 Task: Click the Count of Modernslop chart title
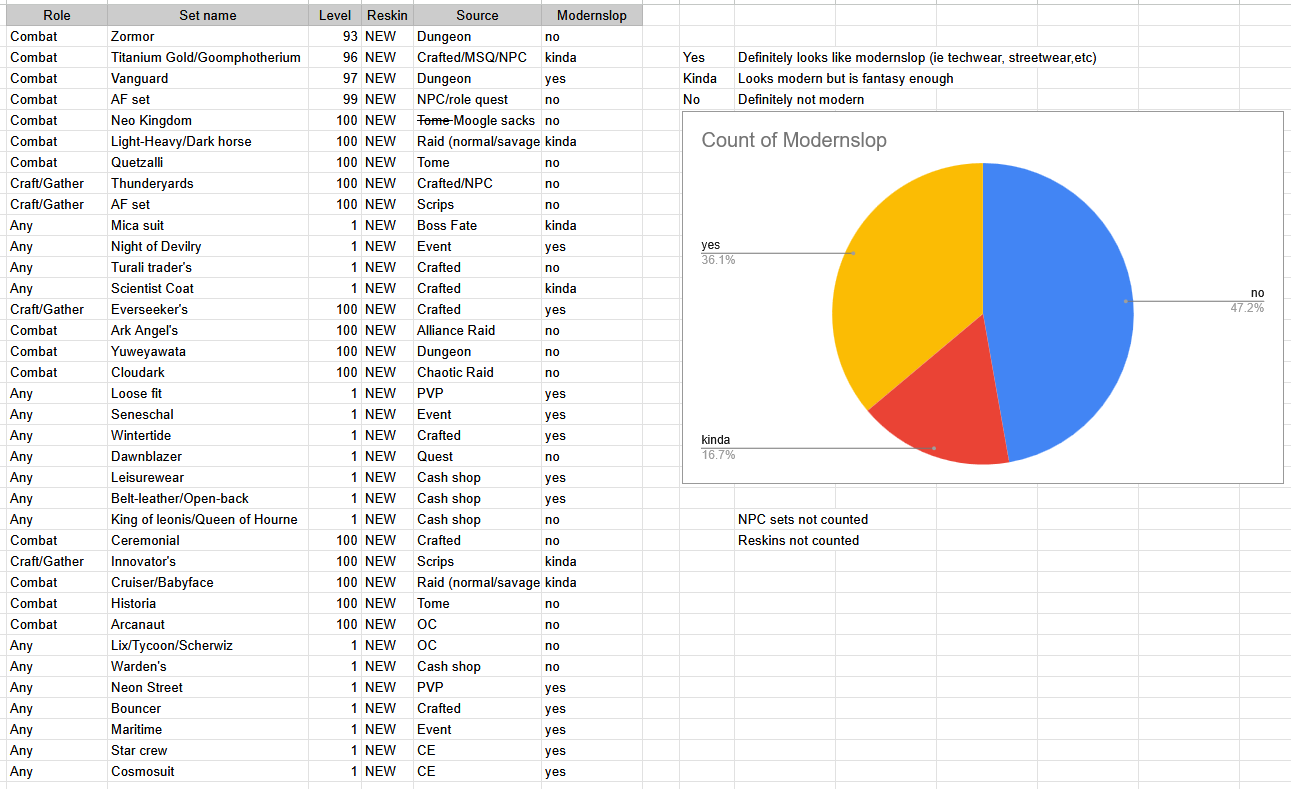coord(794,140)
